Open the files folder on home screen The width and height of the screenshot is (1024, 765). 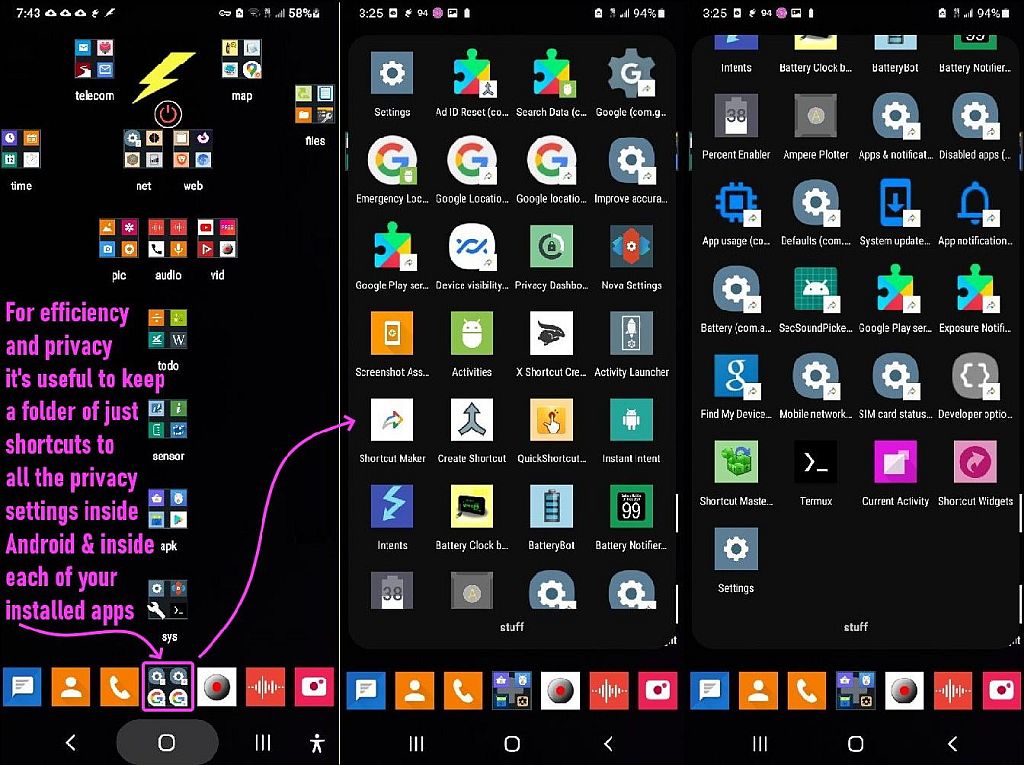coord(315,104)
